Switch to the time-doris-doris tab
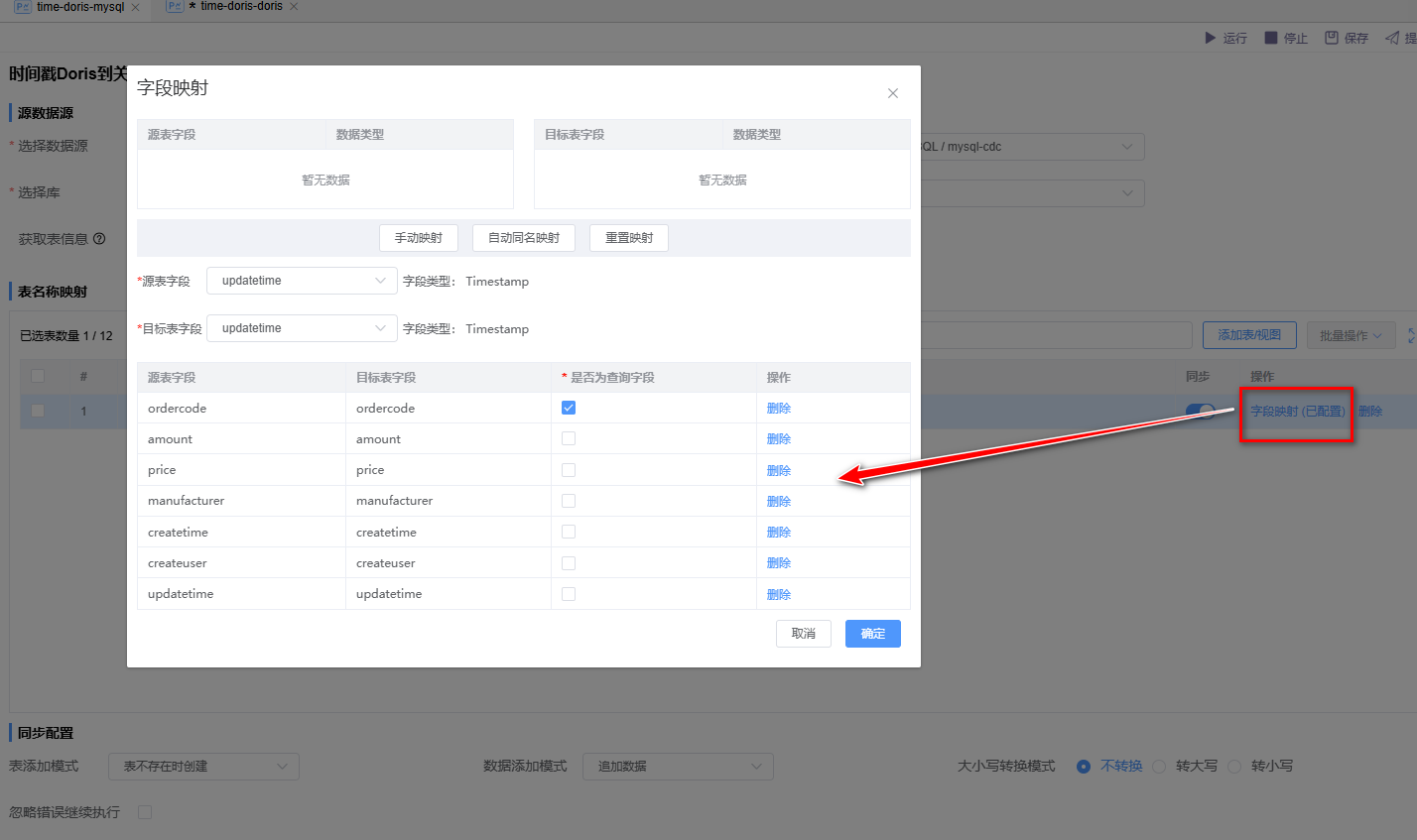Screen dimensions: 1417x840 click(240, 7)
